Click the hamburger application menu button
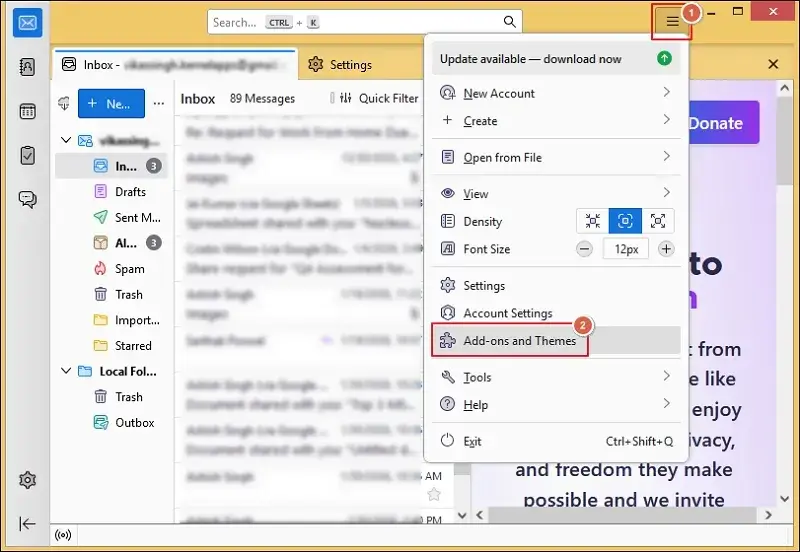 coord(672,22)
